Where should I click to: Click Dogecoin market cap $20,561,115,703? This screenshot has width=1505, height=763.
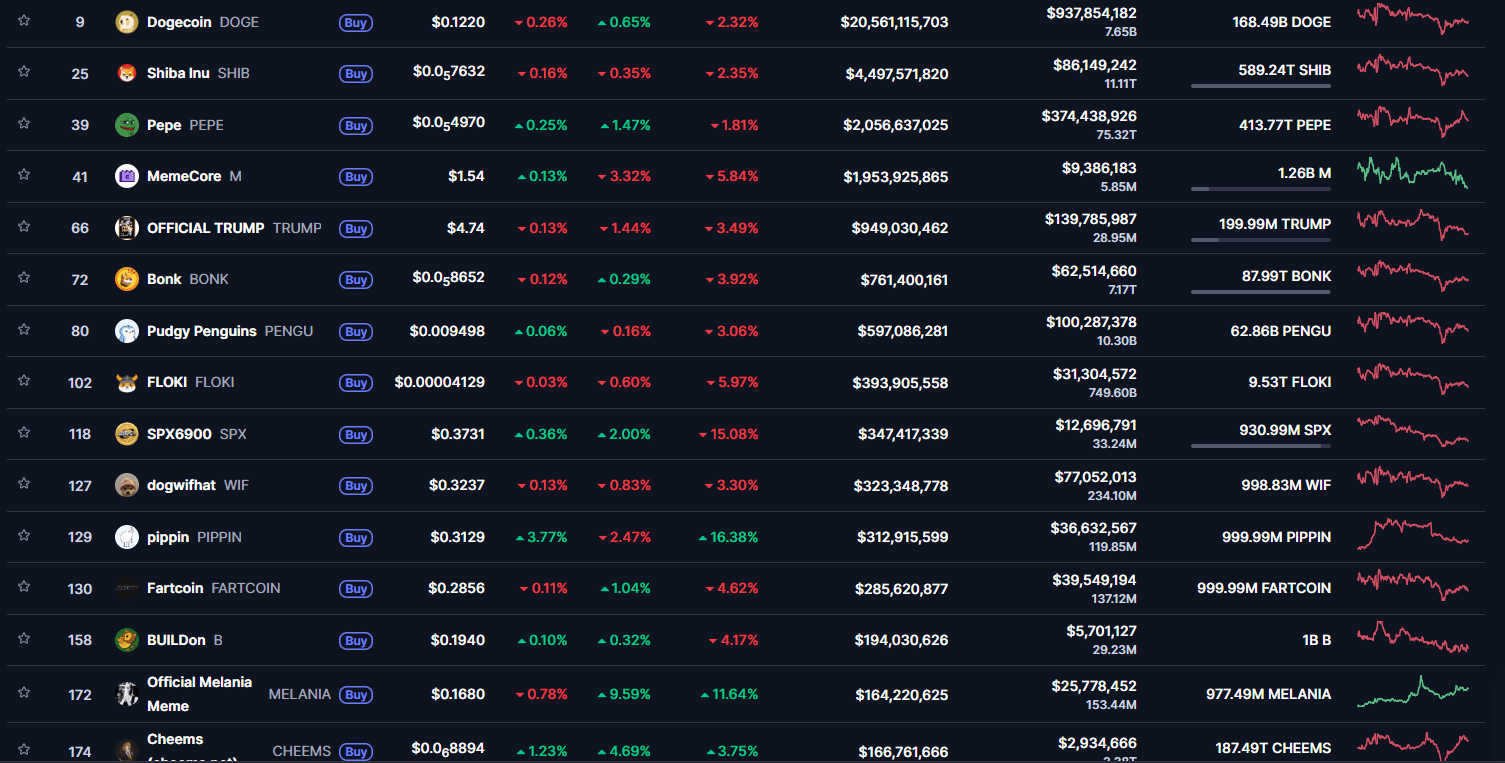coord(894,22)
